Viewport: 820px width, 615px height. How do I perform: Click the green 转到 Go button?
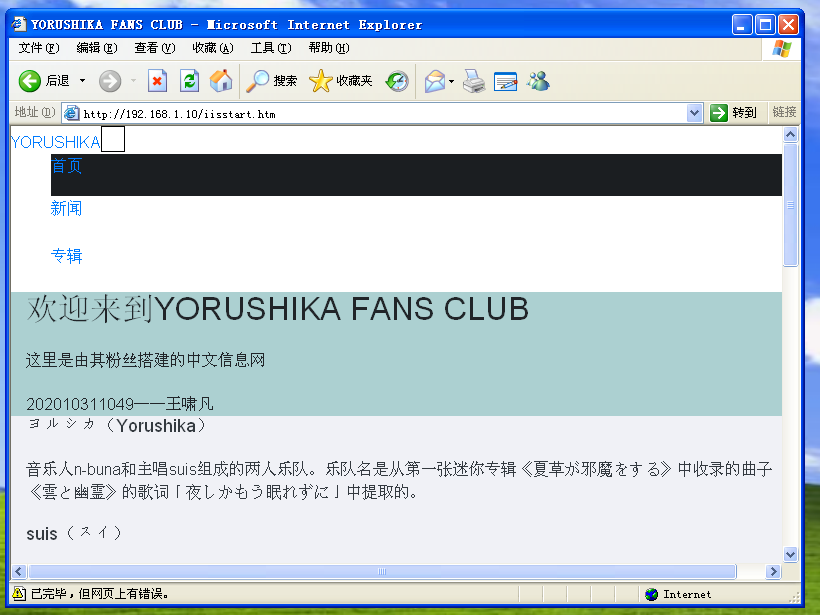734,112
